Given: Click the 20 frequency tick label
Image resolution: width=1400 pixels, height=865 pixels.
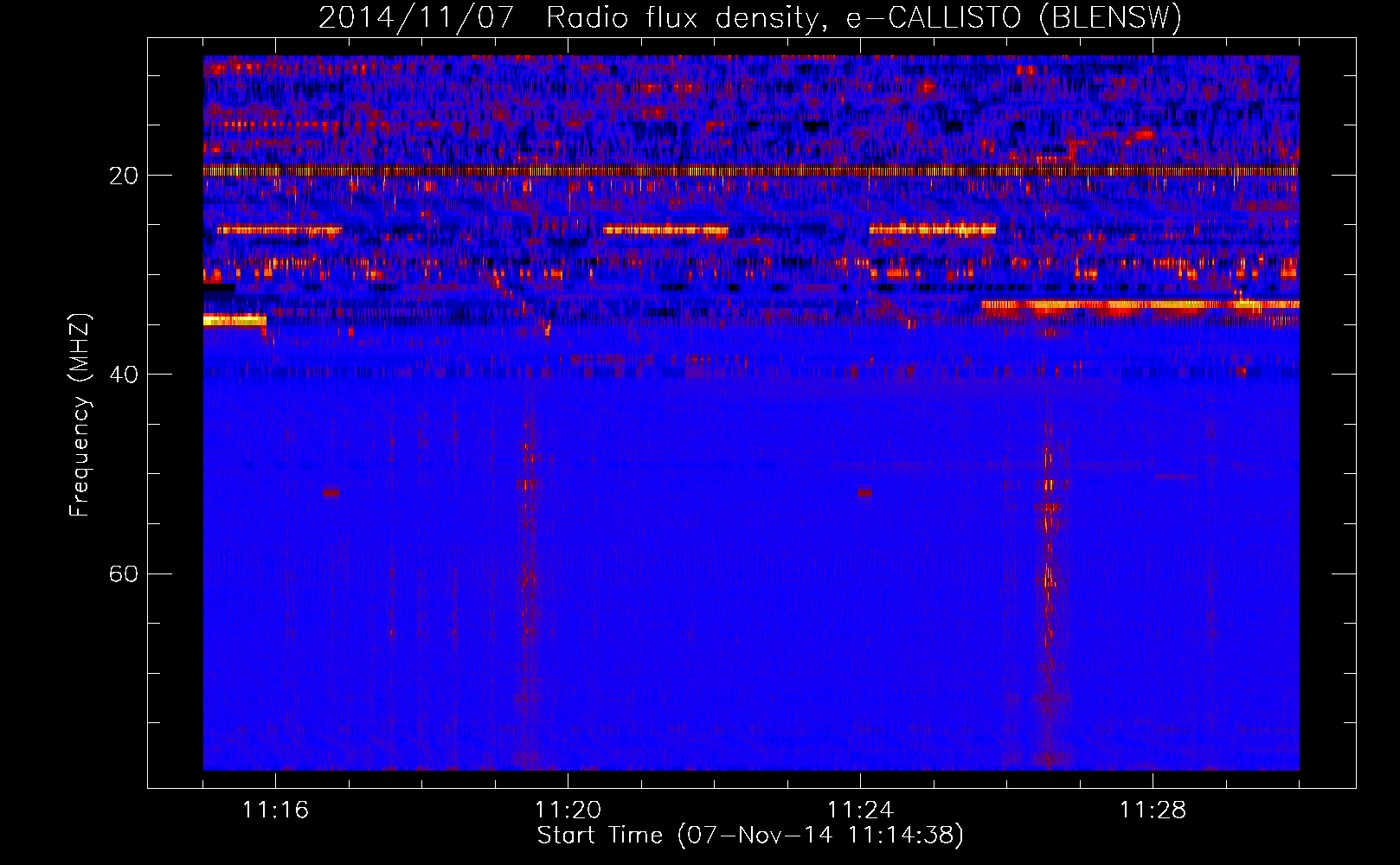Looking at the screenshot, I should (x=124, y=176).
